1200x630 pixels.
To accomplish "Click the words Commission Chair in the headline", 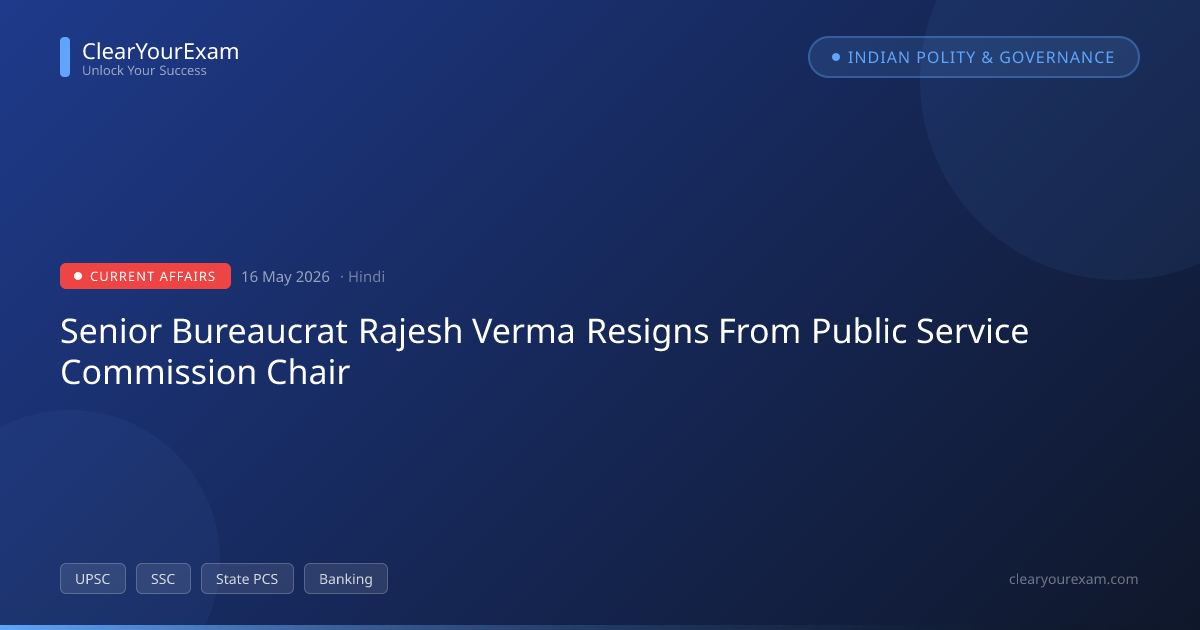I will [205, 372].
